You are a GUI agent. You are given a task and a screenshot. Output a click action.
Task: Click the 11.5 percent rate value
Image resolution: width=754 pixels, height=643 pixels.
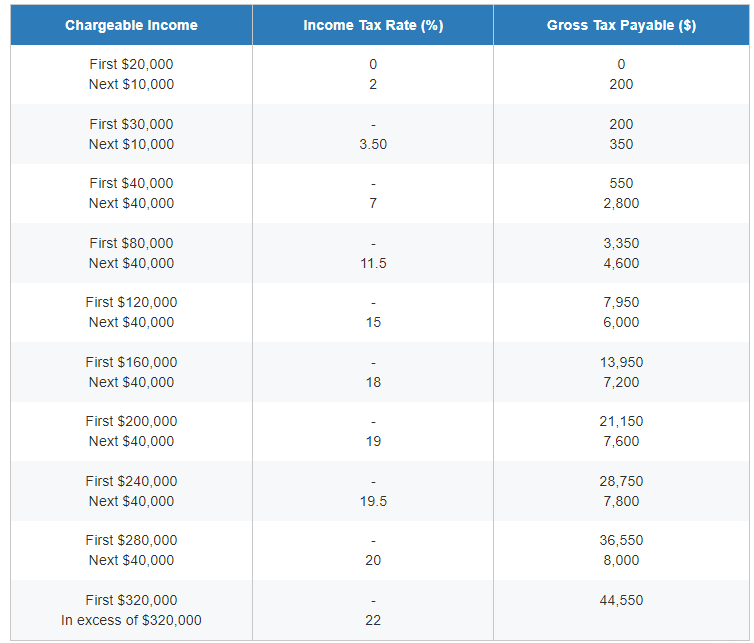(x=373, y=263)
